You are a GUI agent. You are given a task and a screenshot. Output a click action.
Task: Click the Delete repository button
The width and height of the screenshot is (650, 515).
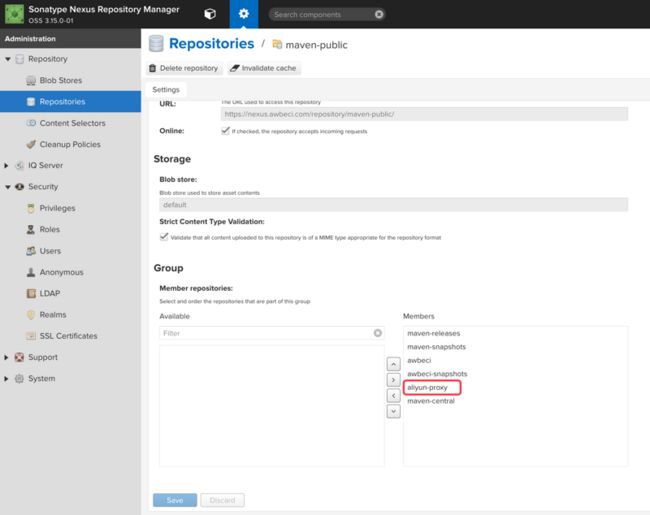pyautogui.click(x=184, y=68)
